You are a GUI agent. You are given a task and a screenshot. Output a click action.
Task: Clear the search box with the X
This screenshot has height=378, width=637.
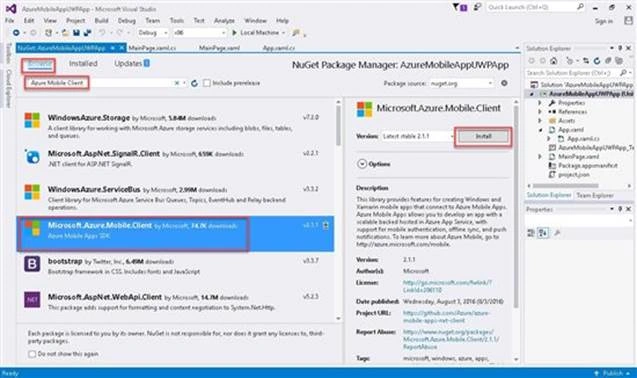[177, 83]
